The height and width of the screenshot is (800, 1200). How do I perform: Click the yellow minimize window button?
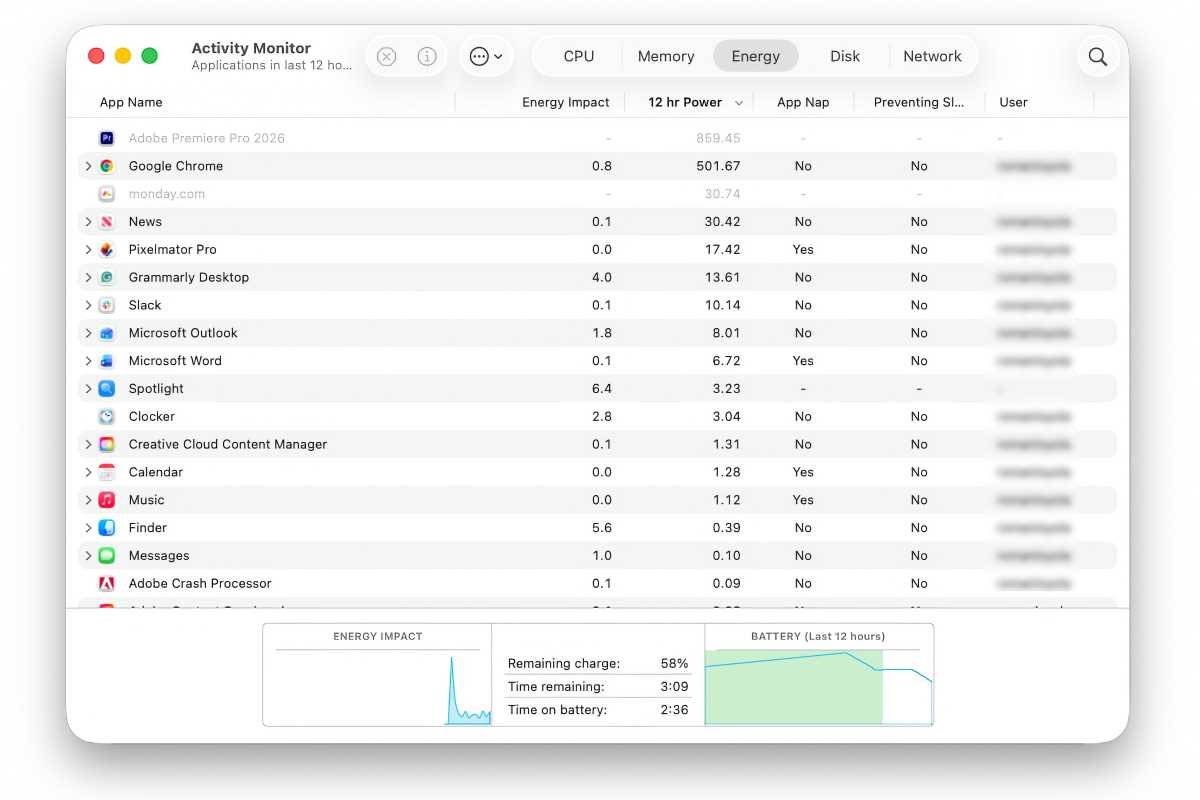[x=123, y=56]
